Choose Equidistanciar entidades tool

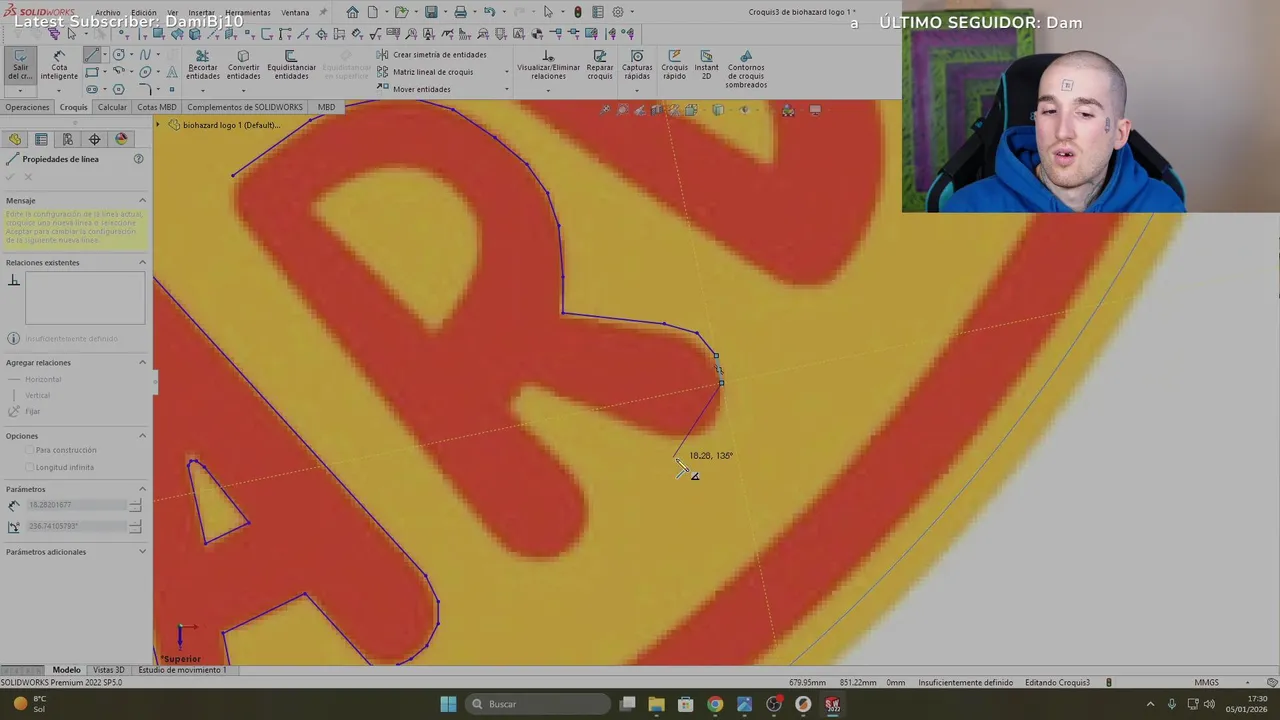tap(291, 66)
